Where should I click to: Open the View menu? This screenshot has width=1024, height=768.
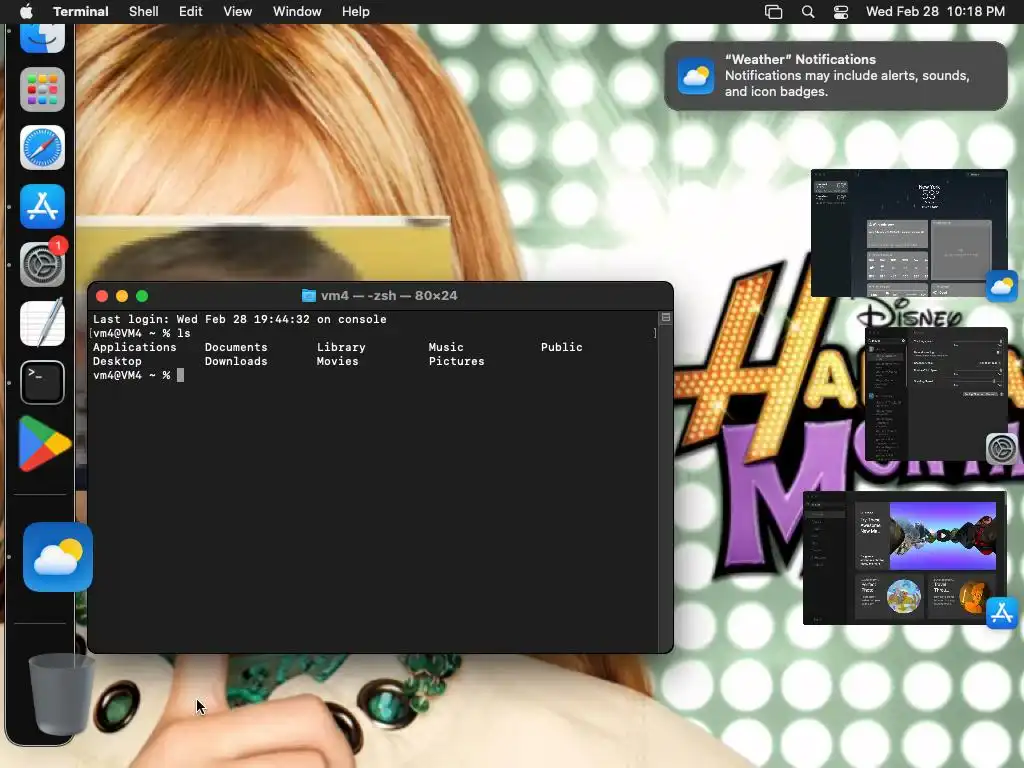238,12
